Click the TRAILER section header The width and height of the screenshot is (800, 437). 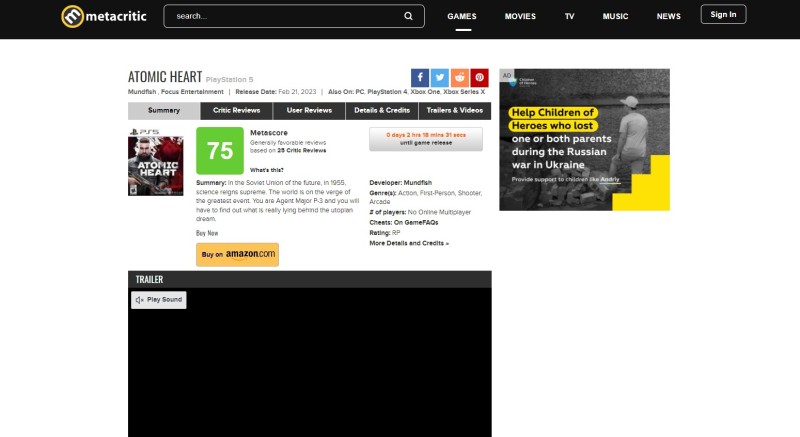pos(310,279)
